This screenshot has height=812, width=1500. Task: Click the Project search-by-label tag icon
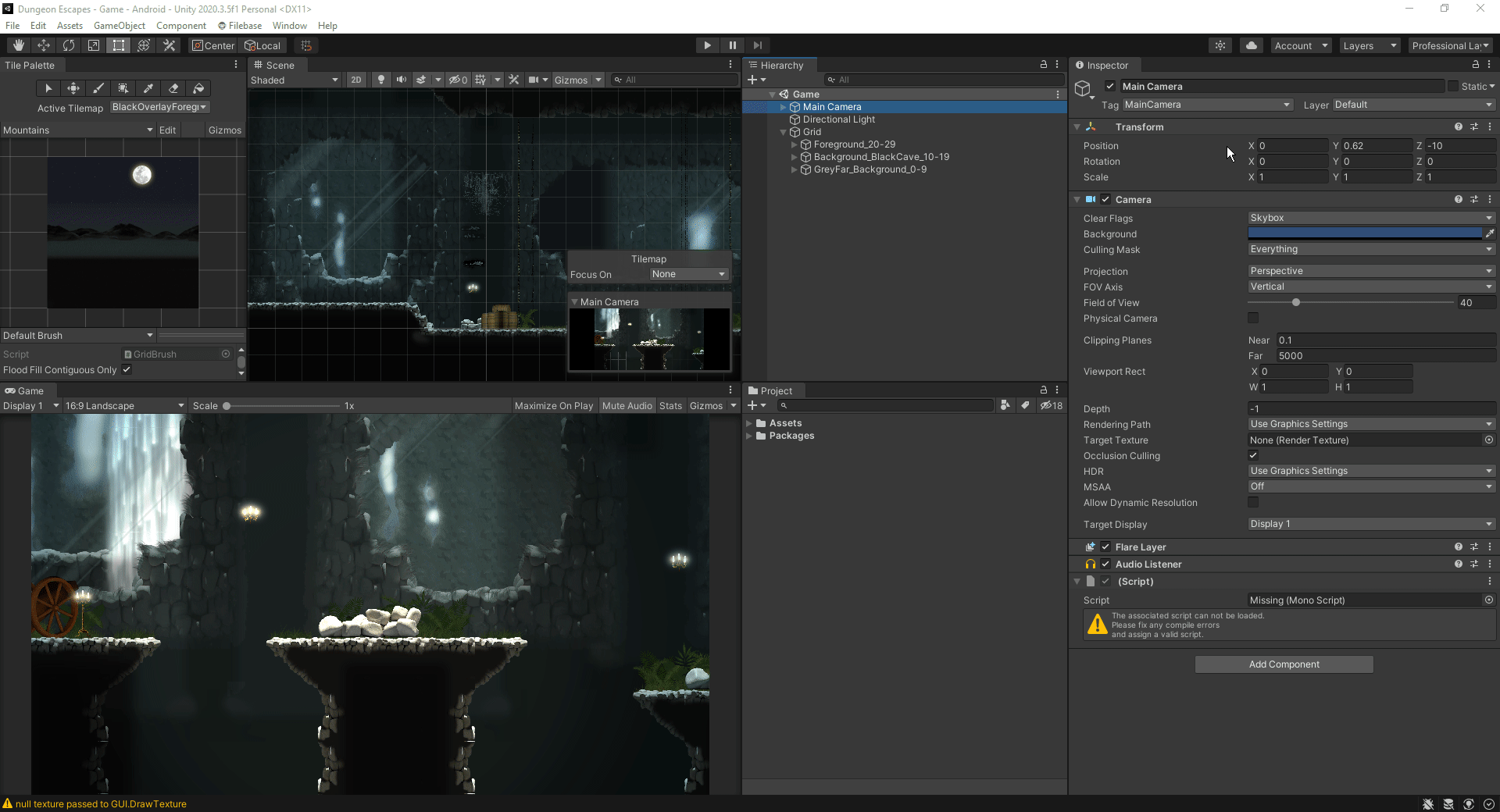point(1025,405)
